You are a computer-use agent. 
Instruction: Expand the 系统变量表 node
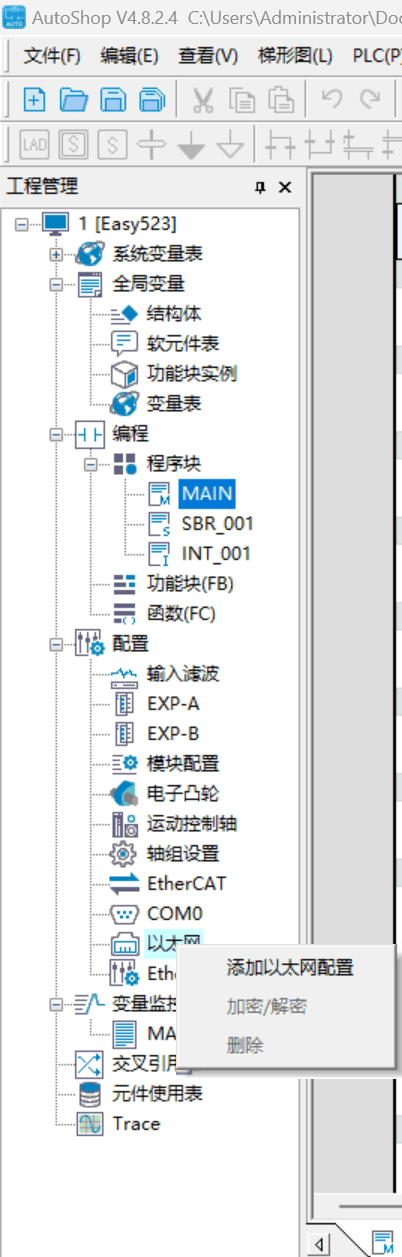click(x=55, y=254)
